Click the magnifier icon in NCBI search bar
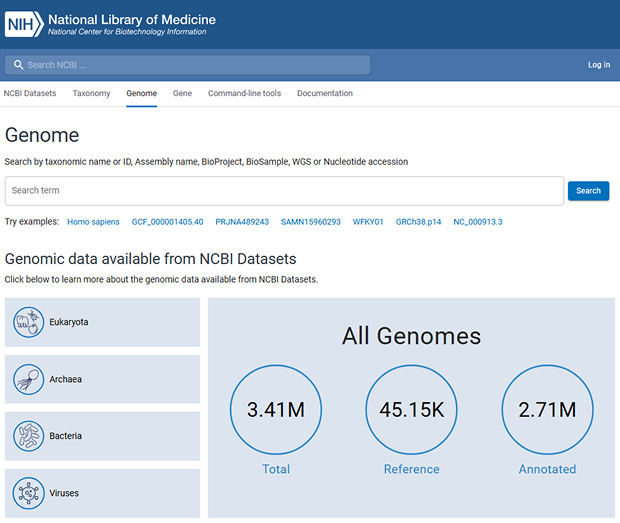 click(x=18, y=65)
